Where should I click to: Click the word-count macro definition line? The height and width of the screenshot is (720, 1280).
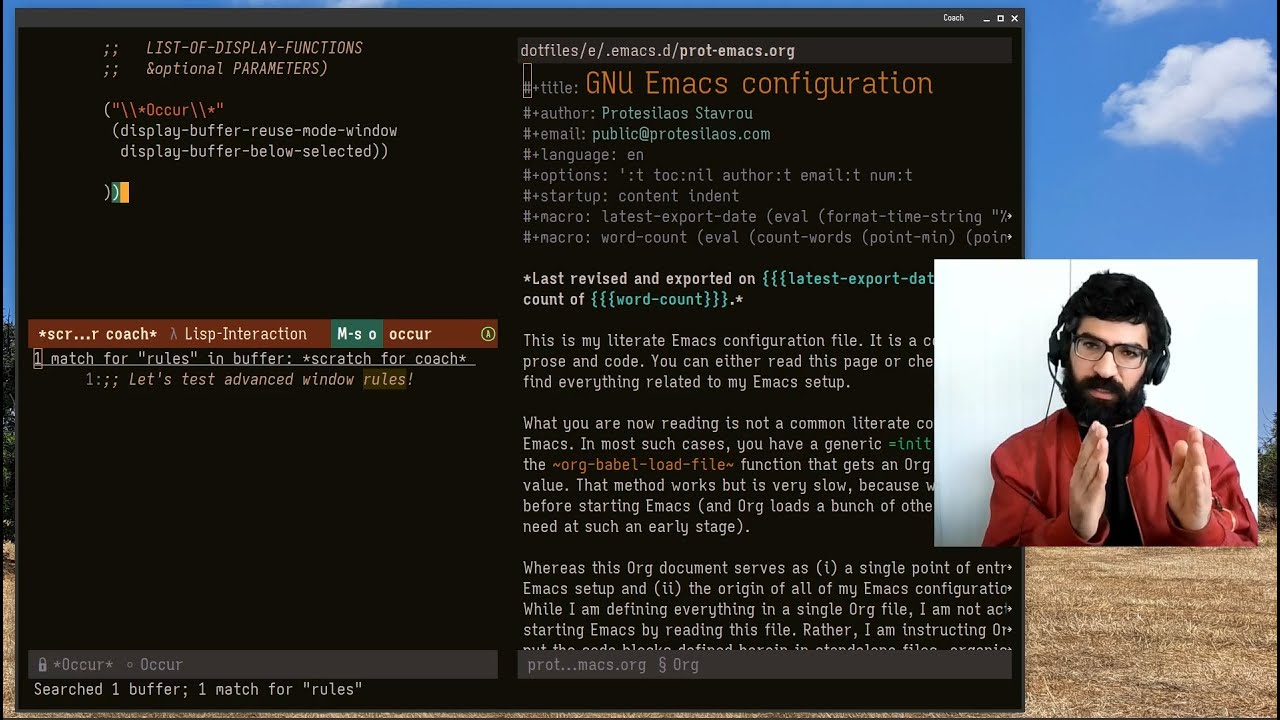[x=767, y=237]
